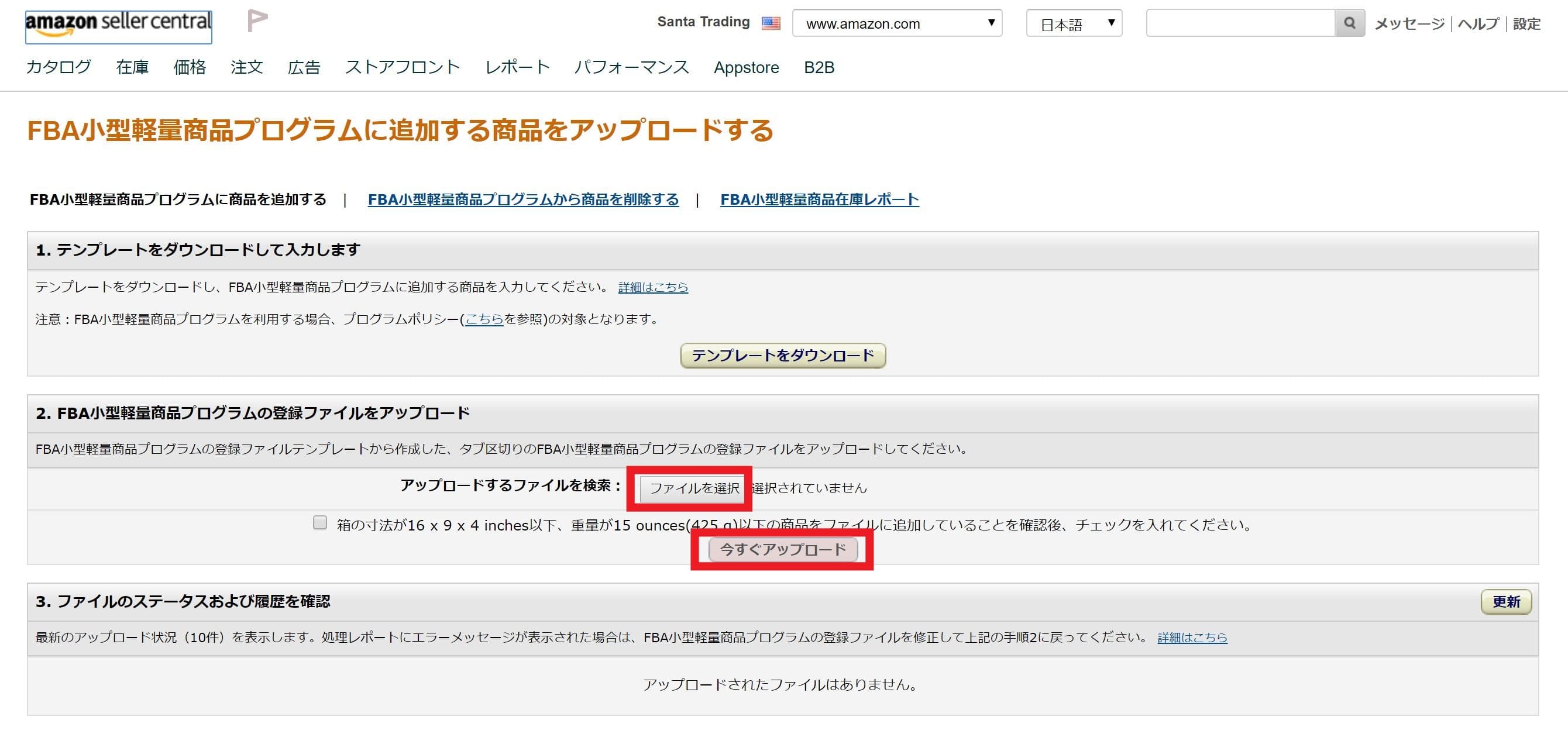Click テンプレートをダウンロード button
1568x751 pixels.
[783, 356]
